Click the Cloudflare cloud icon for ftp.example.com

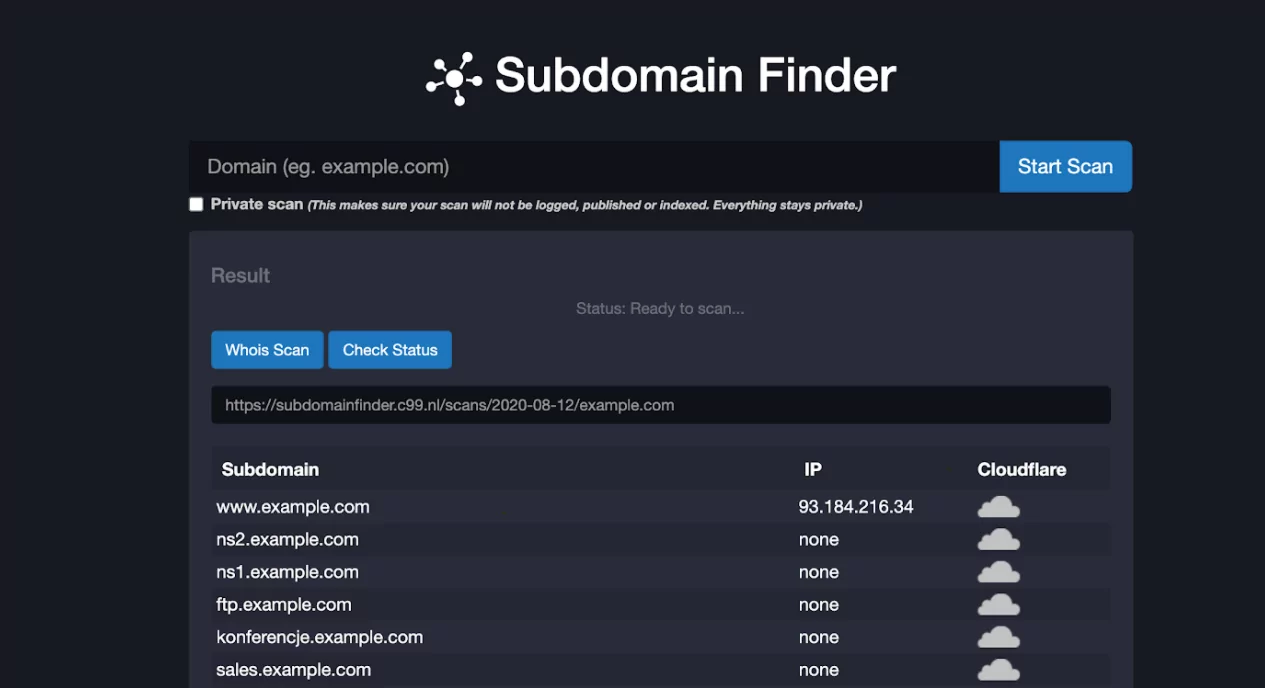[x=998, y=604]
